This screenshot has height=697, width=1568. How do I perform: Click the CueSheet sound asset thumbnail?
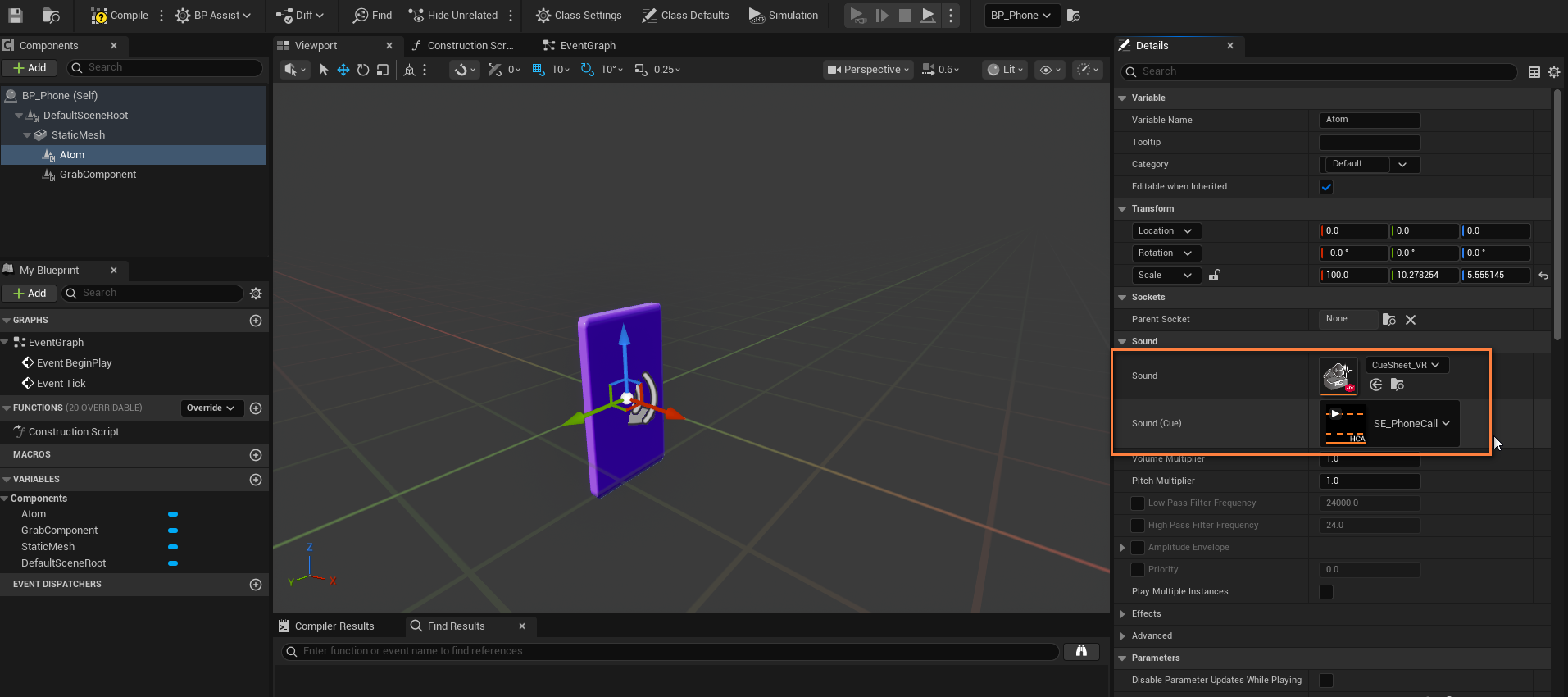1338,376
